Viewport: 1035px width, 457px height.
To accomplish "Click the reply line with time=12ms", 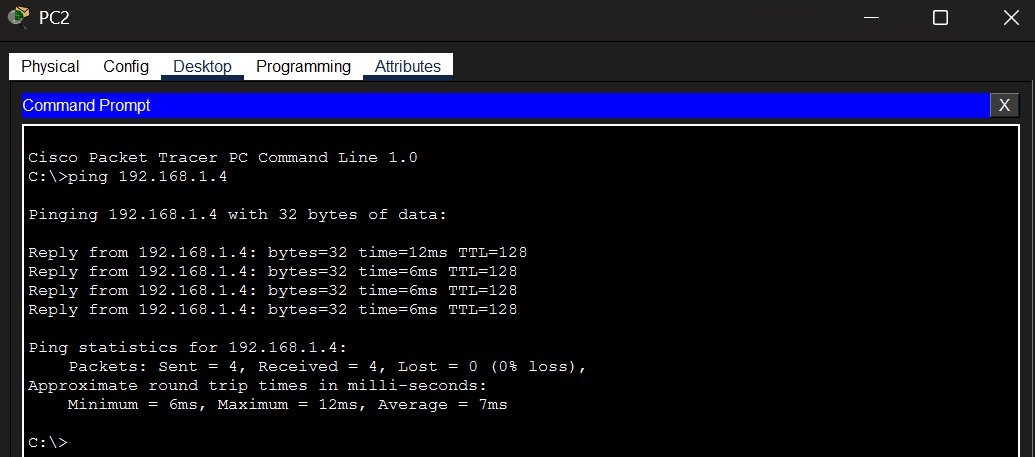I will click(x=277, y=253).
